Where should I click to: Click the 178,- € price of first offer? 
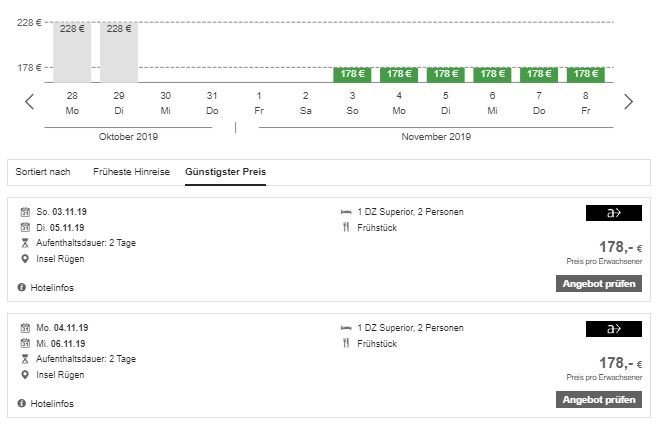pyautogui.click(x=620, y=247)
